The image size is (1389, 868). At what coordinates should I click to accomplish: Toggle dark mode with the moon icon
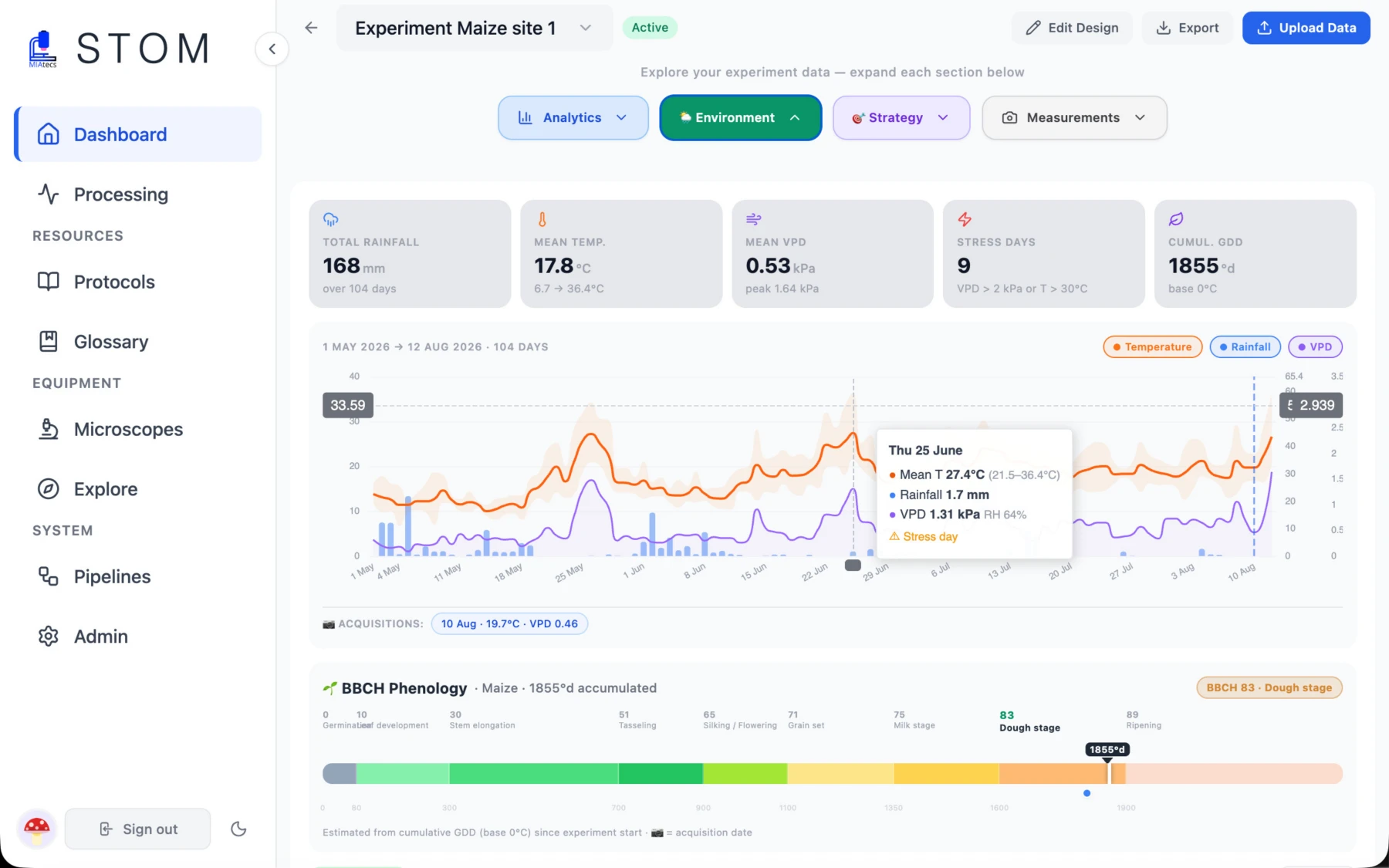click(238, 829)
